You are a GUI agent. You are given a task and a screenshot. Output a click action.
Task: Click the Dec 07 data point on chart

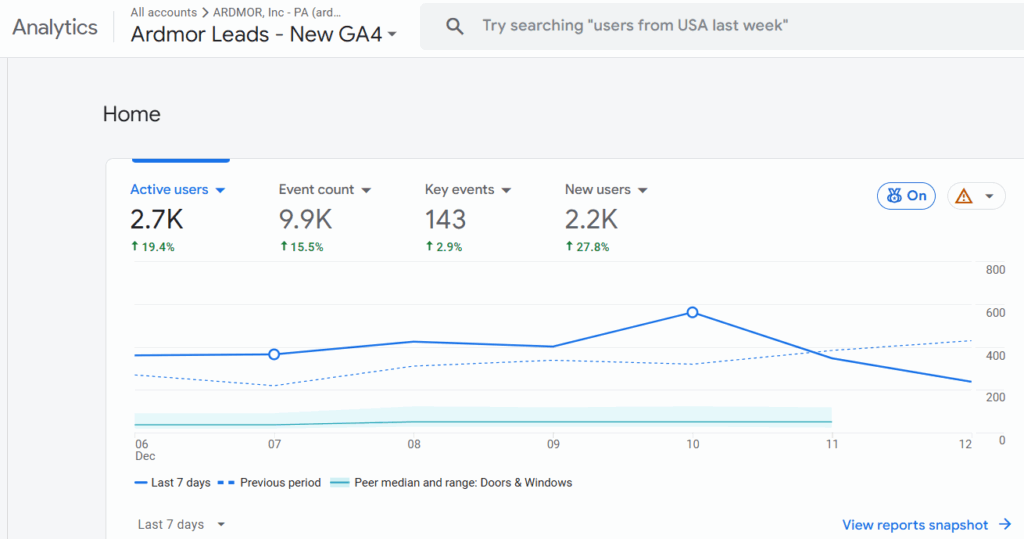274,354
